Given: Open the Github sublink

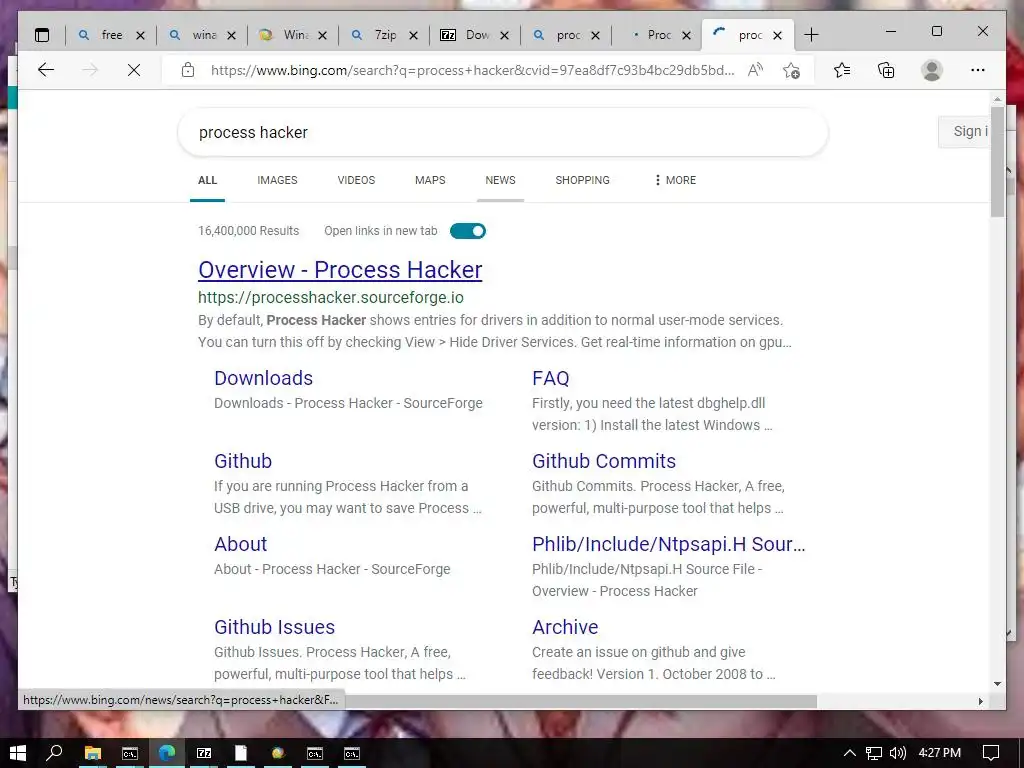Looking at the screenshot, I should 243,461.
